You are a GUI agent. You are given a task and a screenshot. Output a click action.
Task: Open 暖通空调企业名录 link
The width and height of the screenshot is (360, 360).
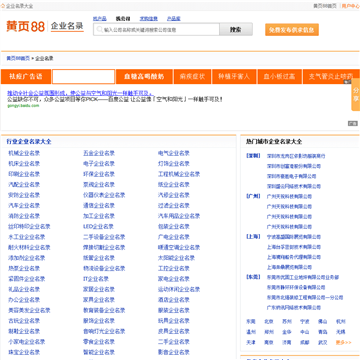click(x=179, y=247)
